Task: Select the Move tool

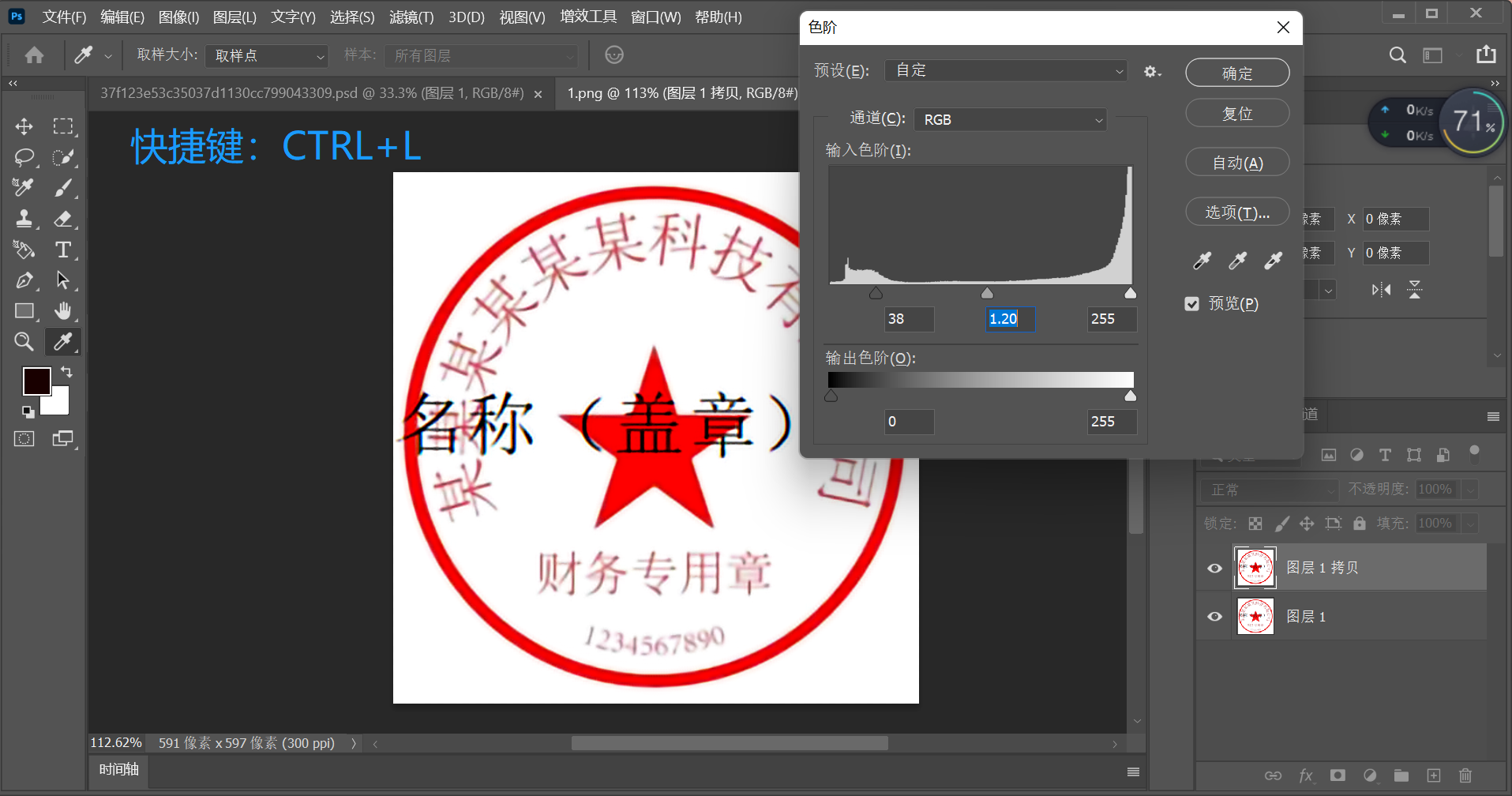Action: [24, 126]
